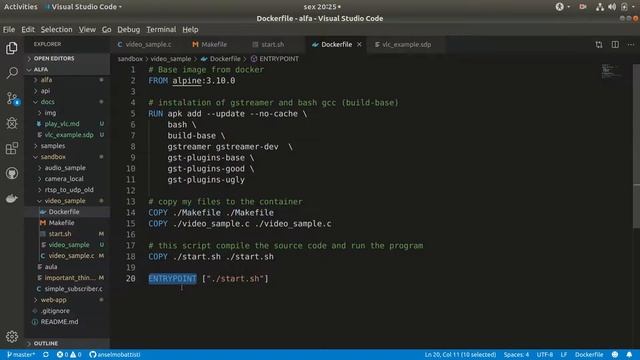This screenshot has height=360, width=640.
Task: Open the Debug view bug icon
Action: click(x=11, y=123)
